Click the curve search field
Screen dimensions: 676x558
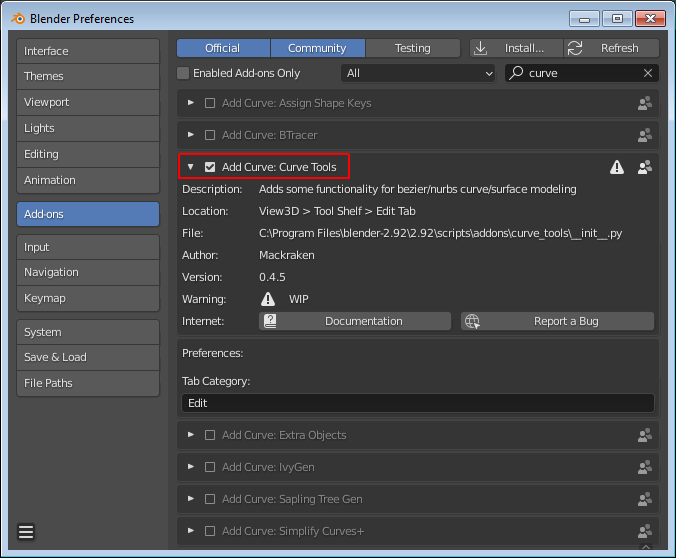(582, 73)
